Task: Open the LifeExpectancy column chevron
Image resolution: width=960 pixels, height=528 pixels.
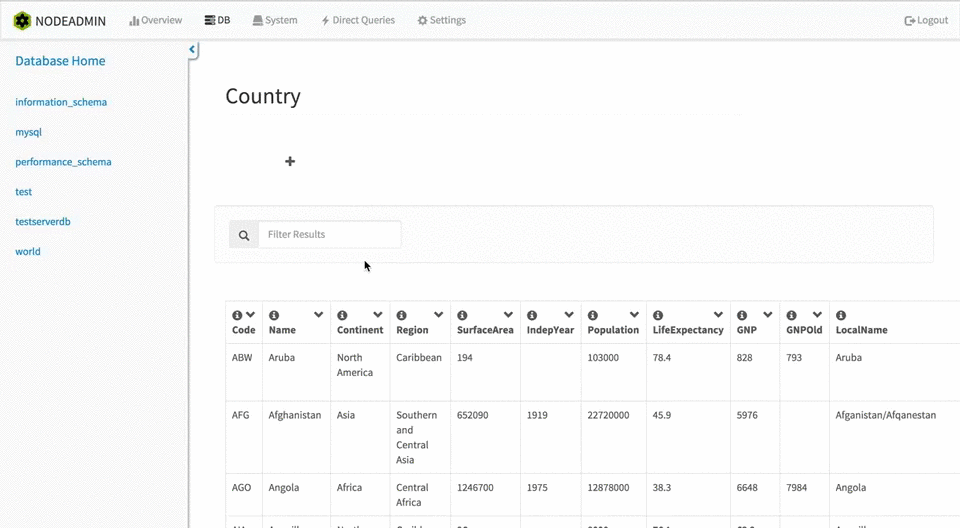Action: 718,315
